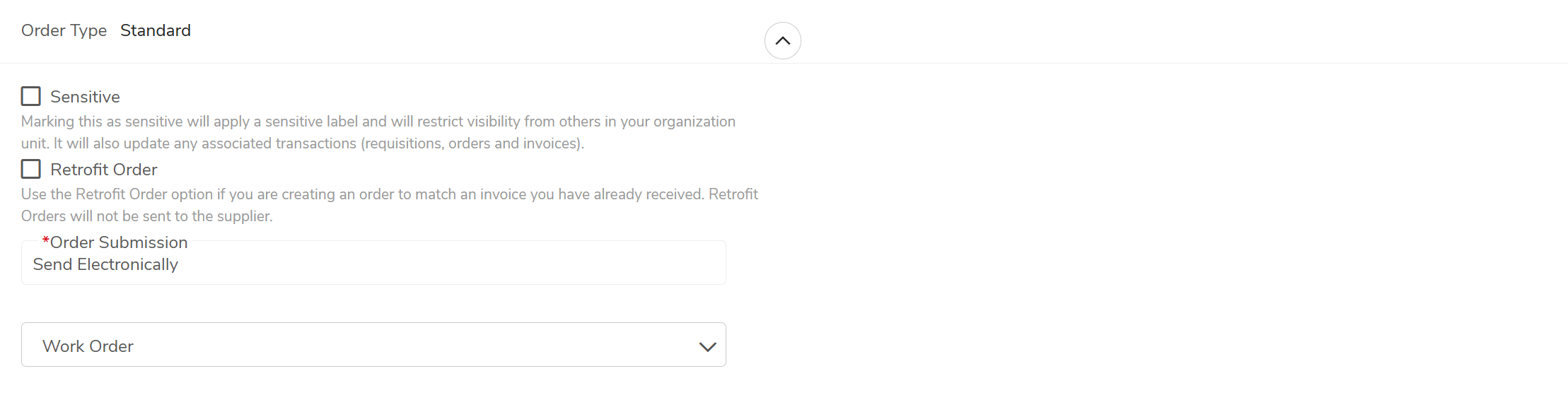Collapse the Order Type section chevron

coord(782,41)
